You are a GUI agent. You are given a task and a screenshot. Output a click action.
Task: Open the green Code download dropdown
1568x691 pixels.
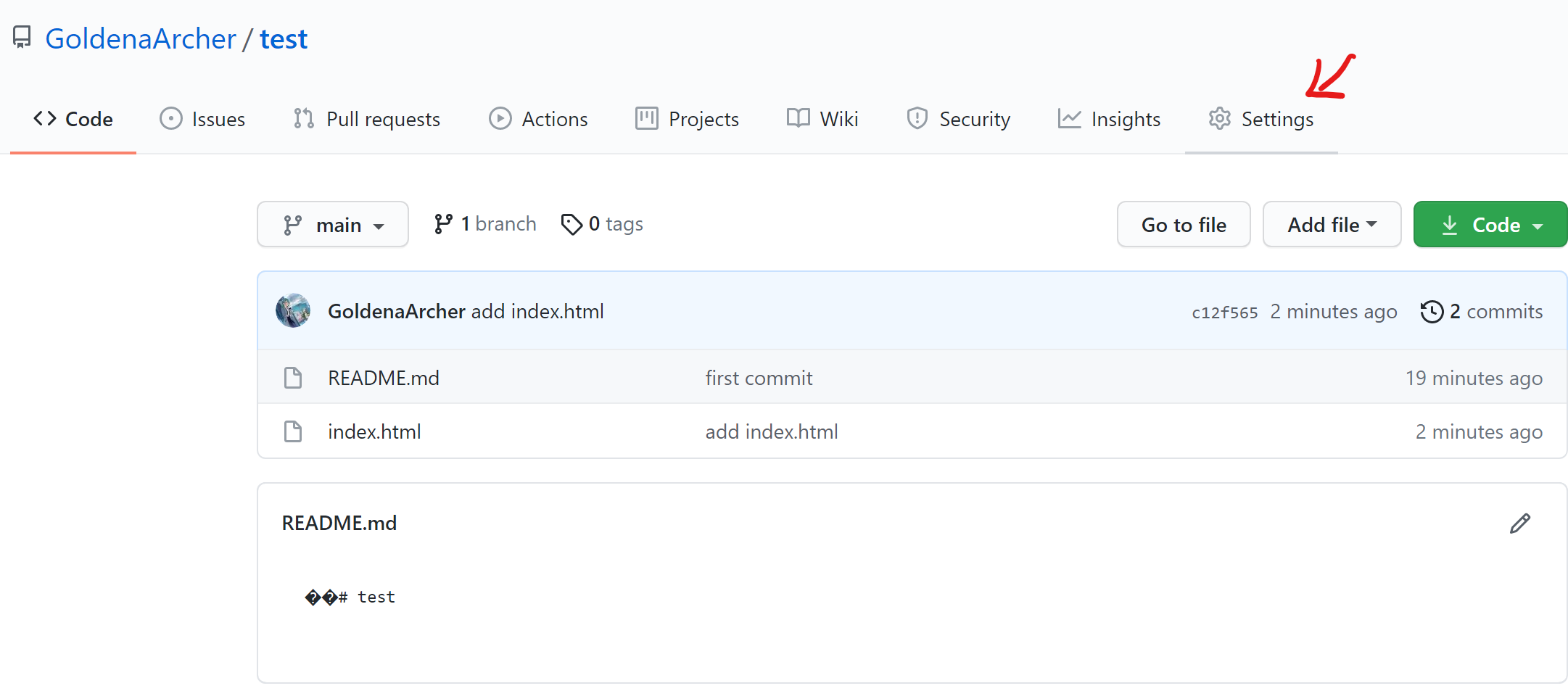(1490, 225)
